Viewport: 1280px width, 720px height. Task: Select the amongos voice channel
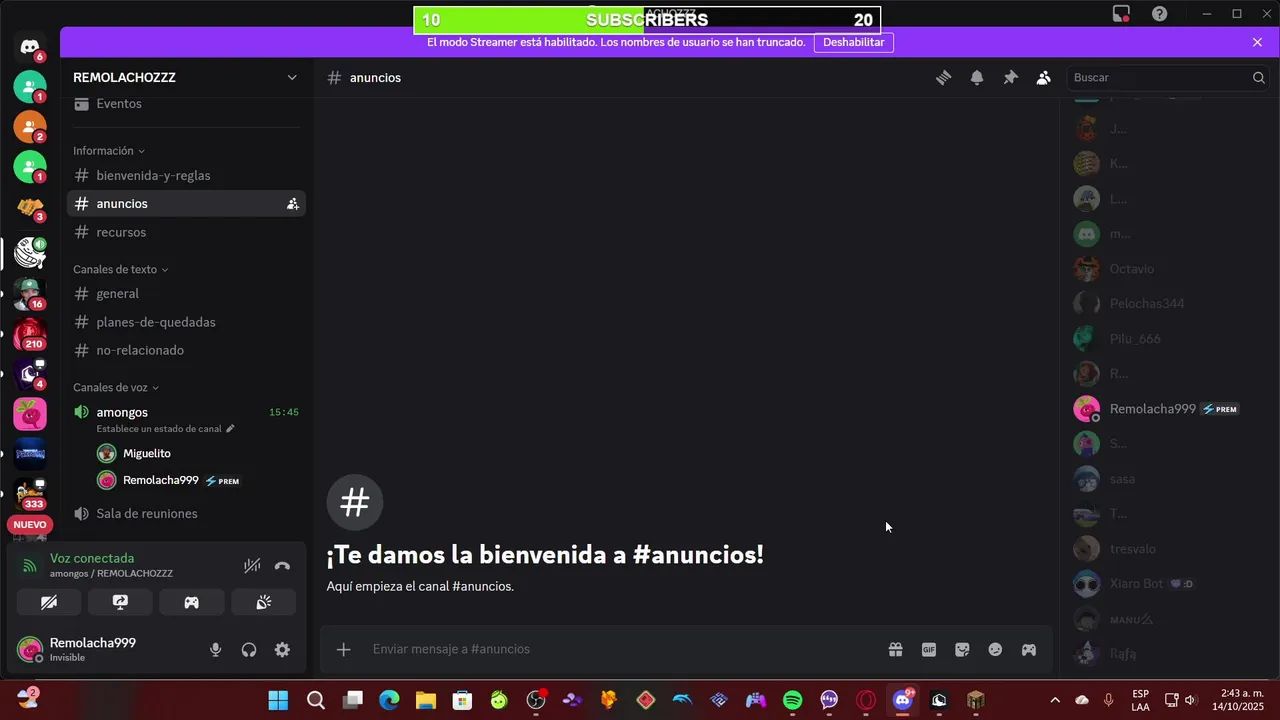coord(186,412)
